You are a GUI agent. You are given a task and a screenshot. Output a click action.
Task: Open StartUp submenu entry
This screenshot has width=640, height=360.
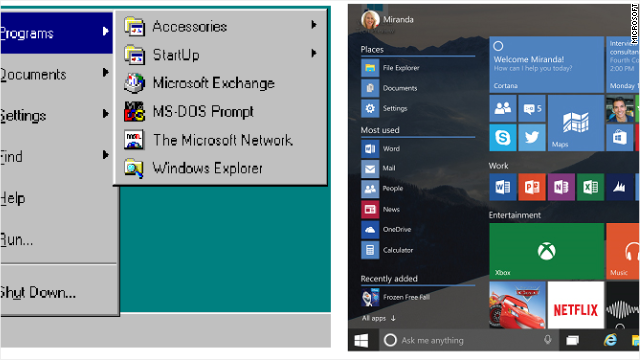coord(220,55)
